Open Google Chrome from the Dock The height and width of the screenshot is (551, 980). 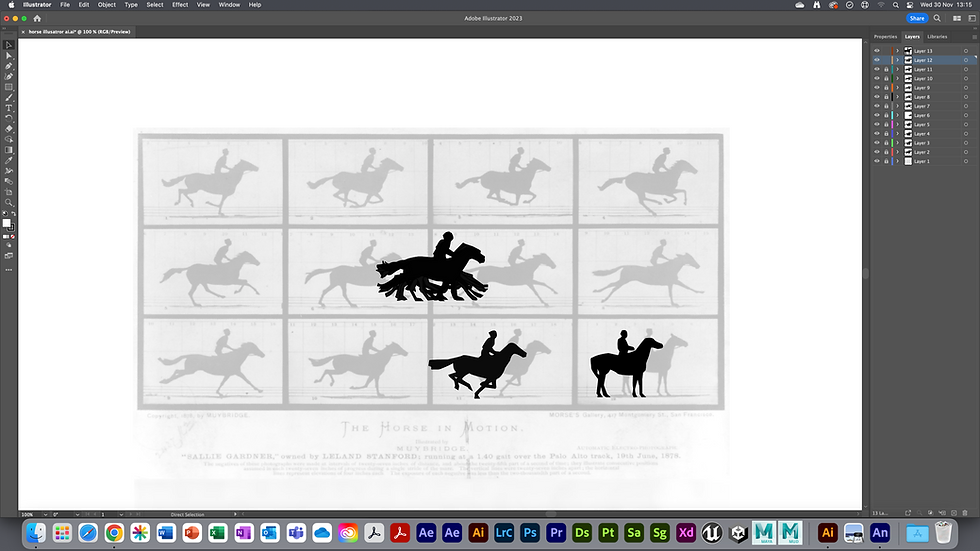[114, 533]
